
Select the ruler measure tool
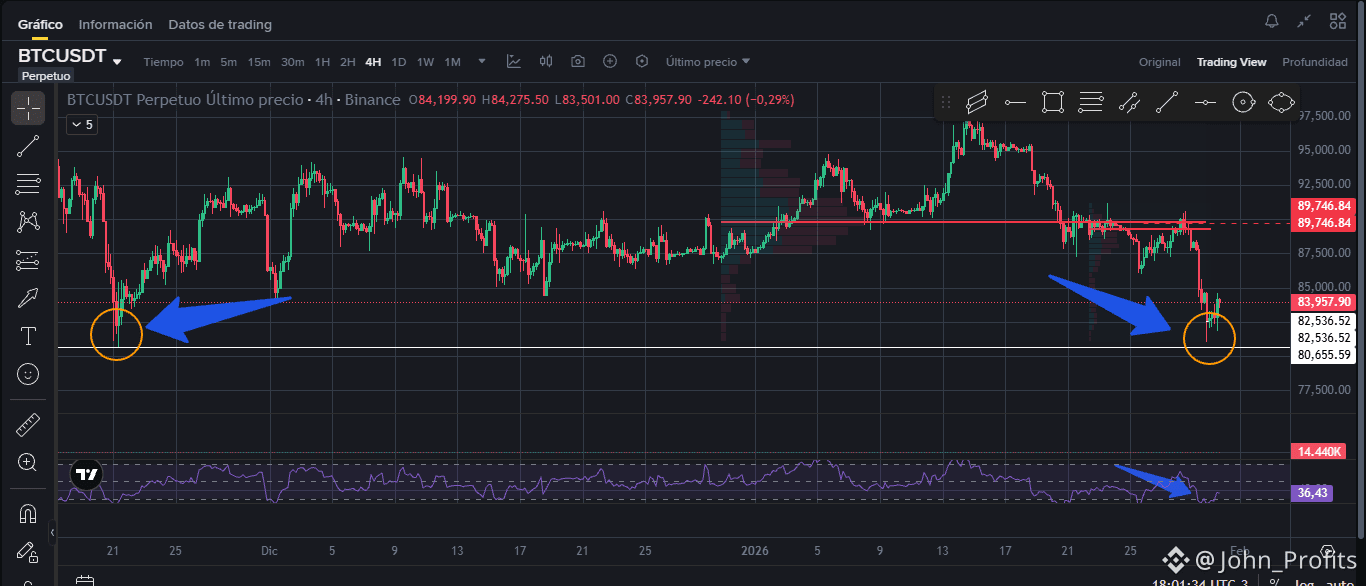28,425
